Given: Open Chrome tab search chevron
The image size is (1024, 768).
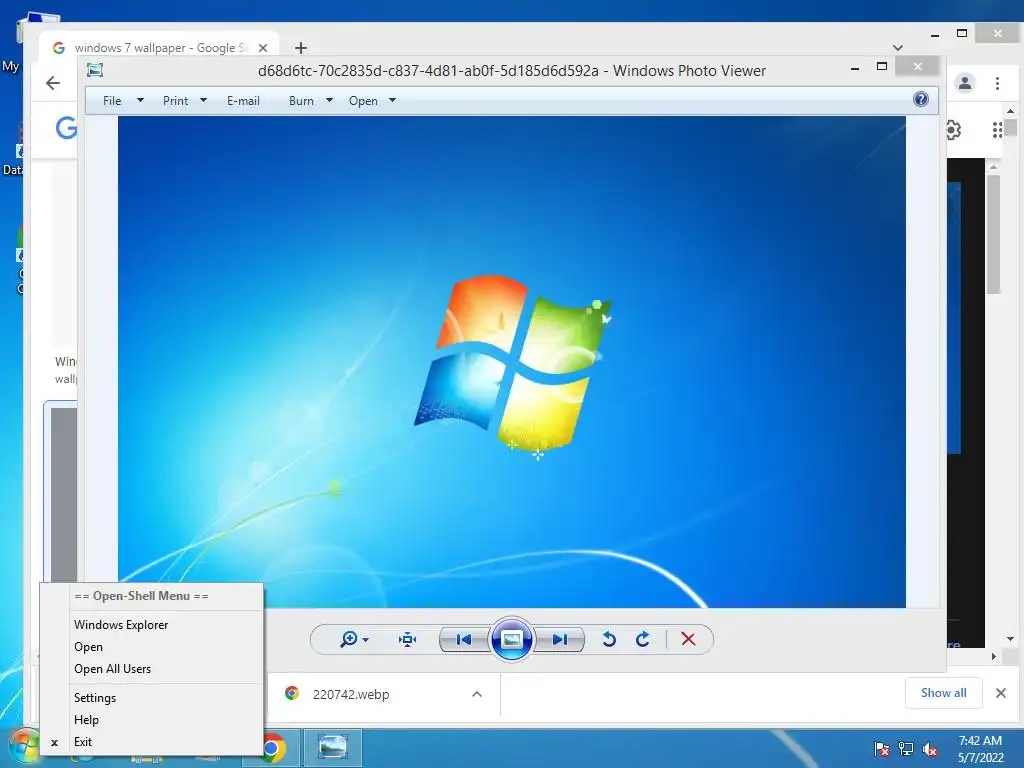Looking at the screenshot, I should [x=898, y=48].
